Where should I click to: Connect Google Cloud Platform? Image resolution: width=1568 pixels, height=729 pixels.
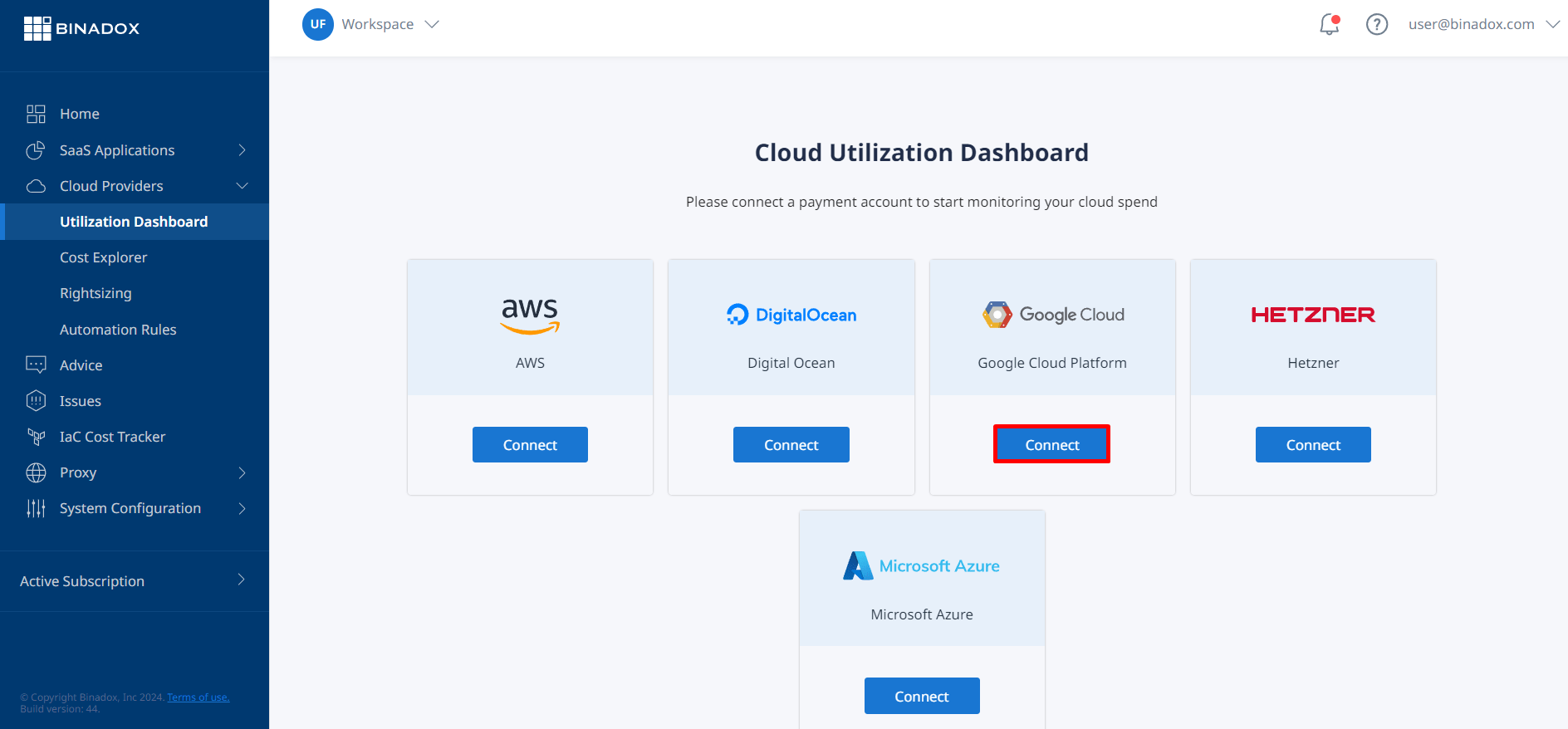1052,445
